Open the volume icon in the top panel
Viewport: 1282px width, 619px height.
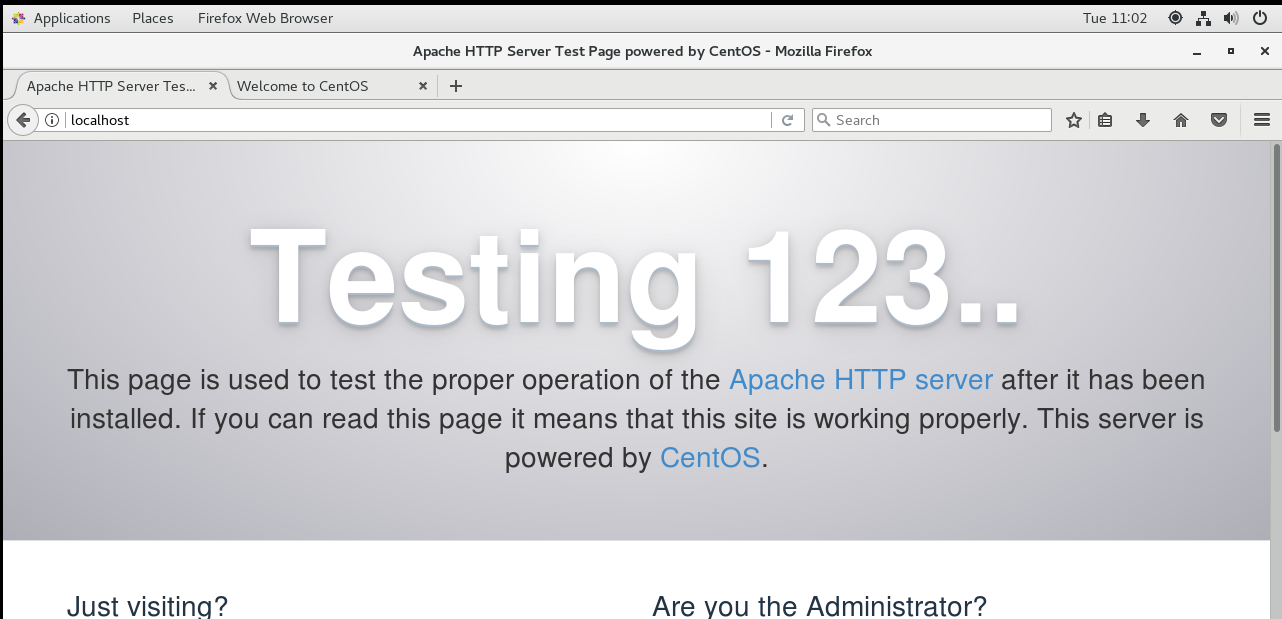point(1231,18)
